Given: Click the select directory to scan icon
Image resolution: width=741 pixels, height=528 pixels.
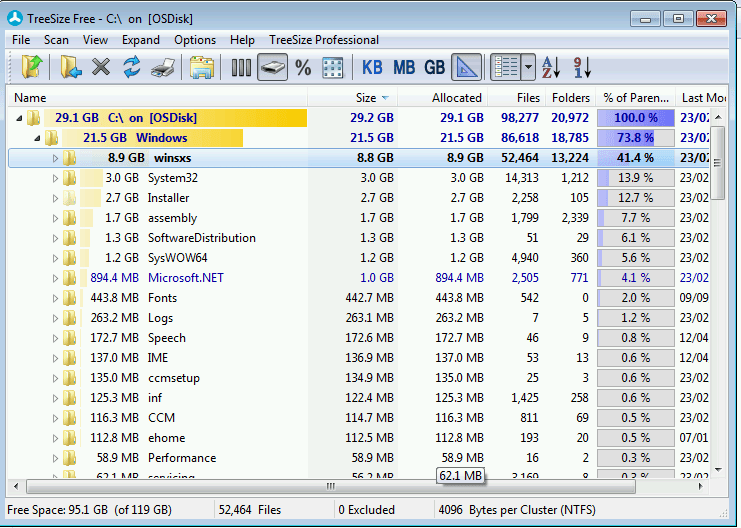Looking at the screenshot, I should pos(71,67).
